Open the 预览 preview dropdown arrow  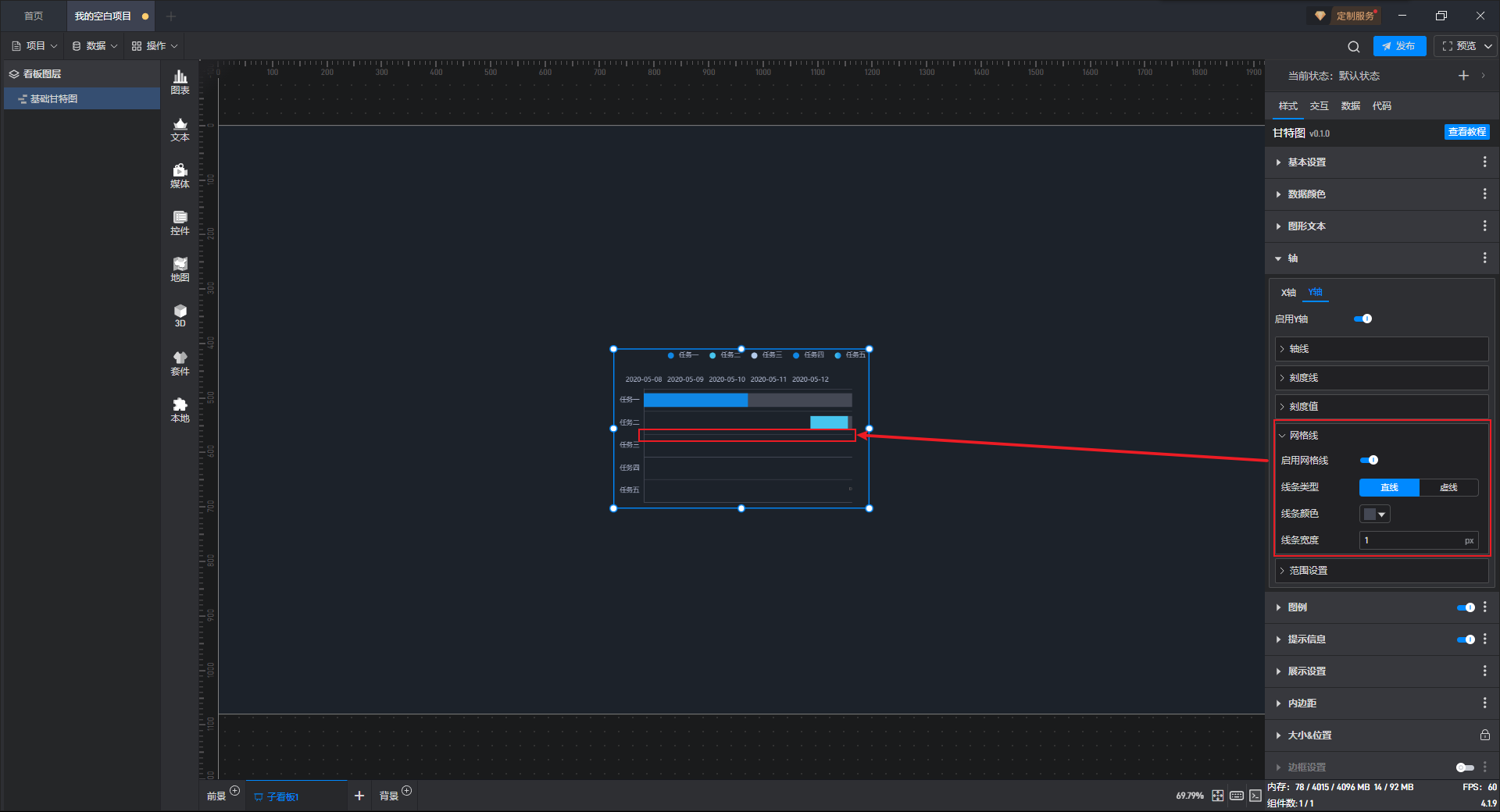(1488, 46)
